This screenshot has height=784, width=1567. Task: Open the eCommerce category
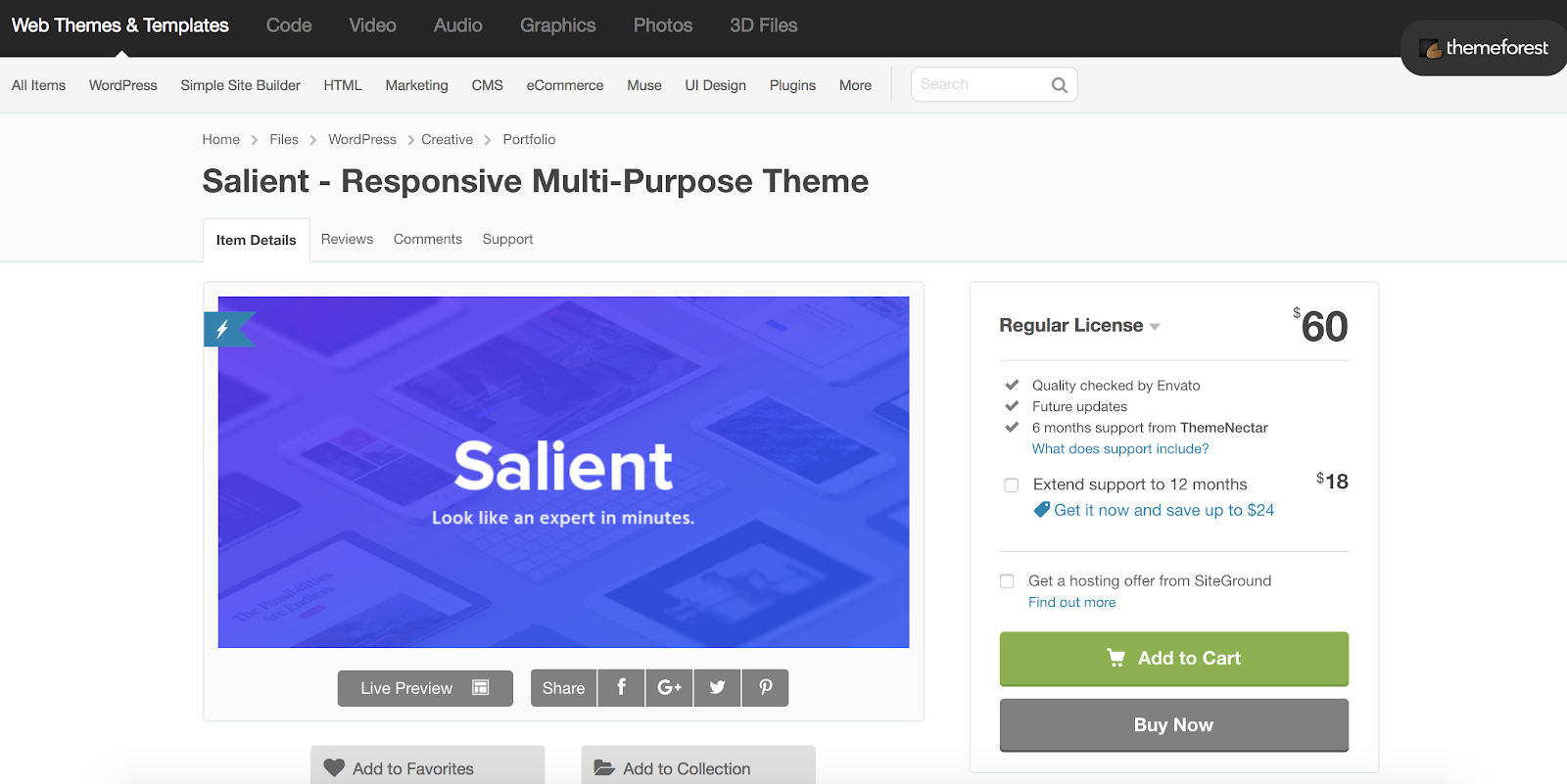(x=564, y=85)
